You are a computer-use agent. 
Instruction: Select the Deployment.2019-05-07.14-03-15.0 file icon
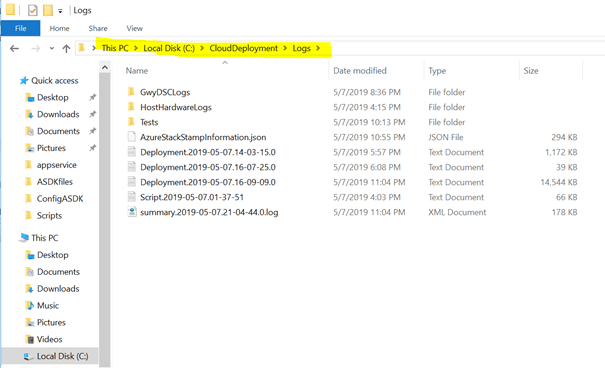132,152
